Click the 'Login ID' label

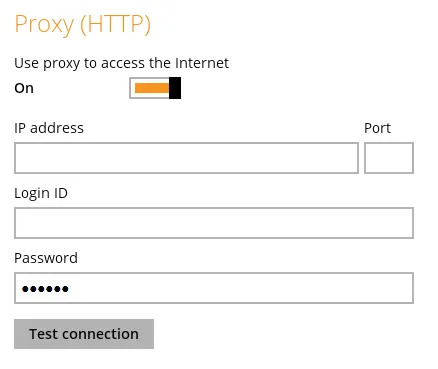tap(41, 193)
